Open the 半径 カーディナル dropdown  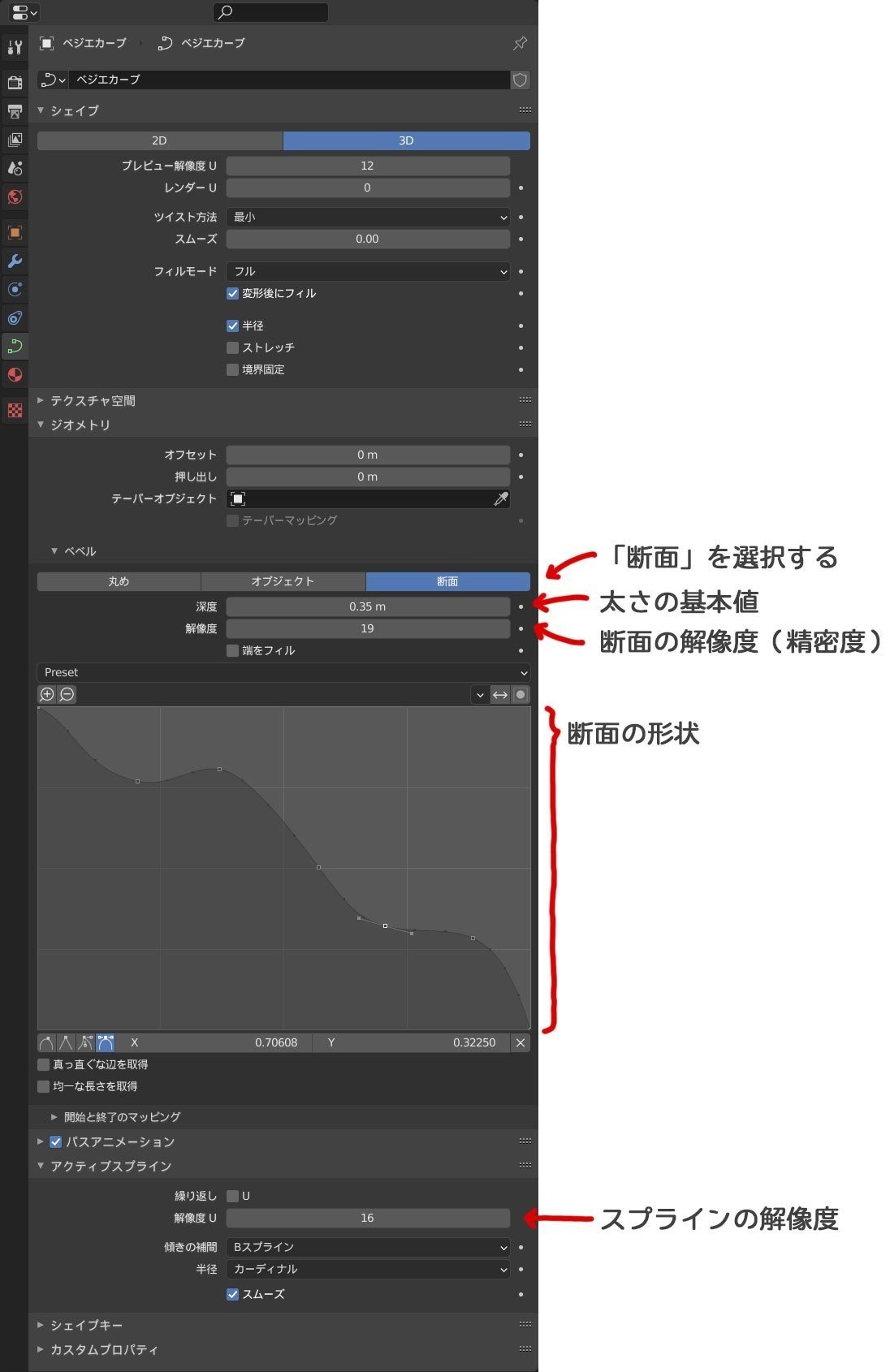368,1269
